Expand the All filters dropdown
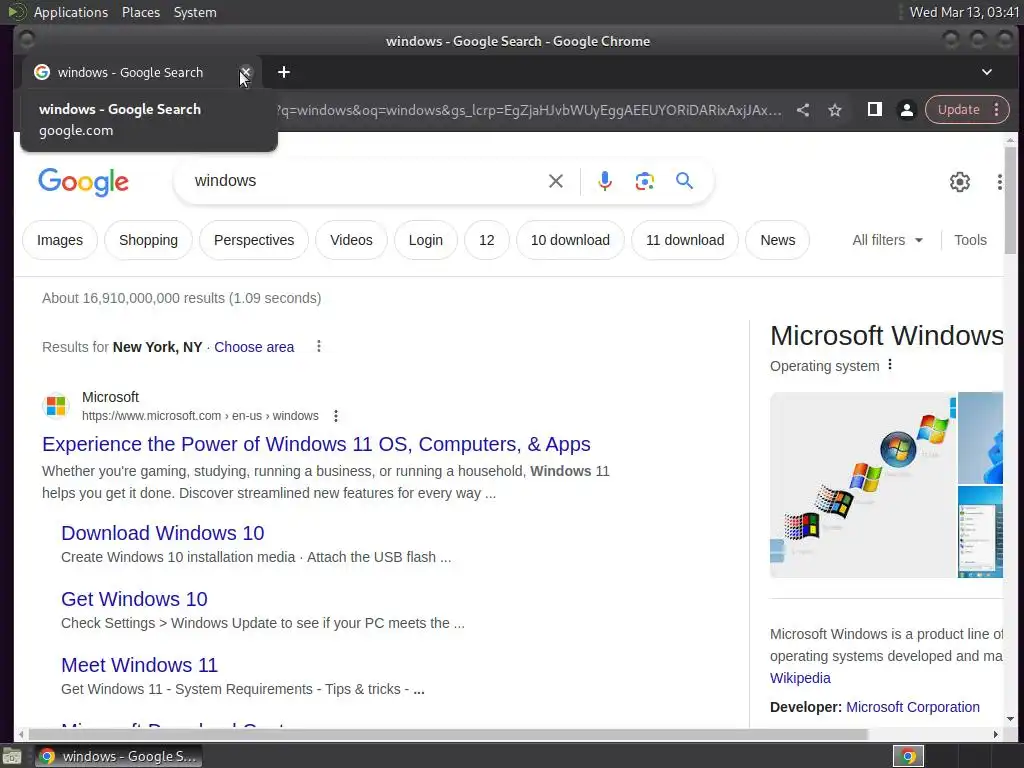This screenshot has height=768, width=1024. pos(888,240)
